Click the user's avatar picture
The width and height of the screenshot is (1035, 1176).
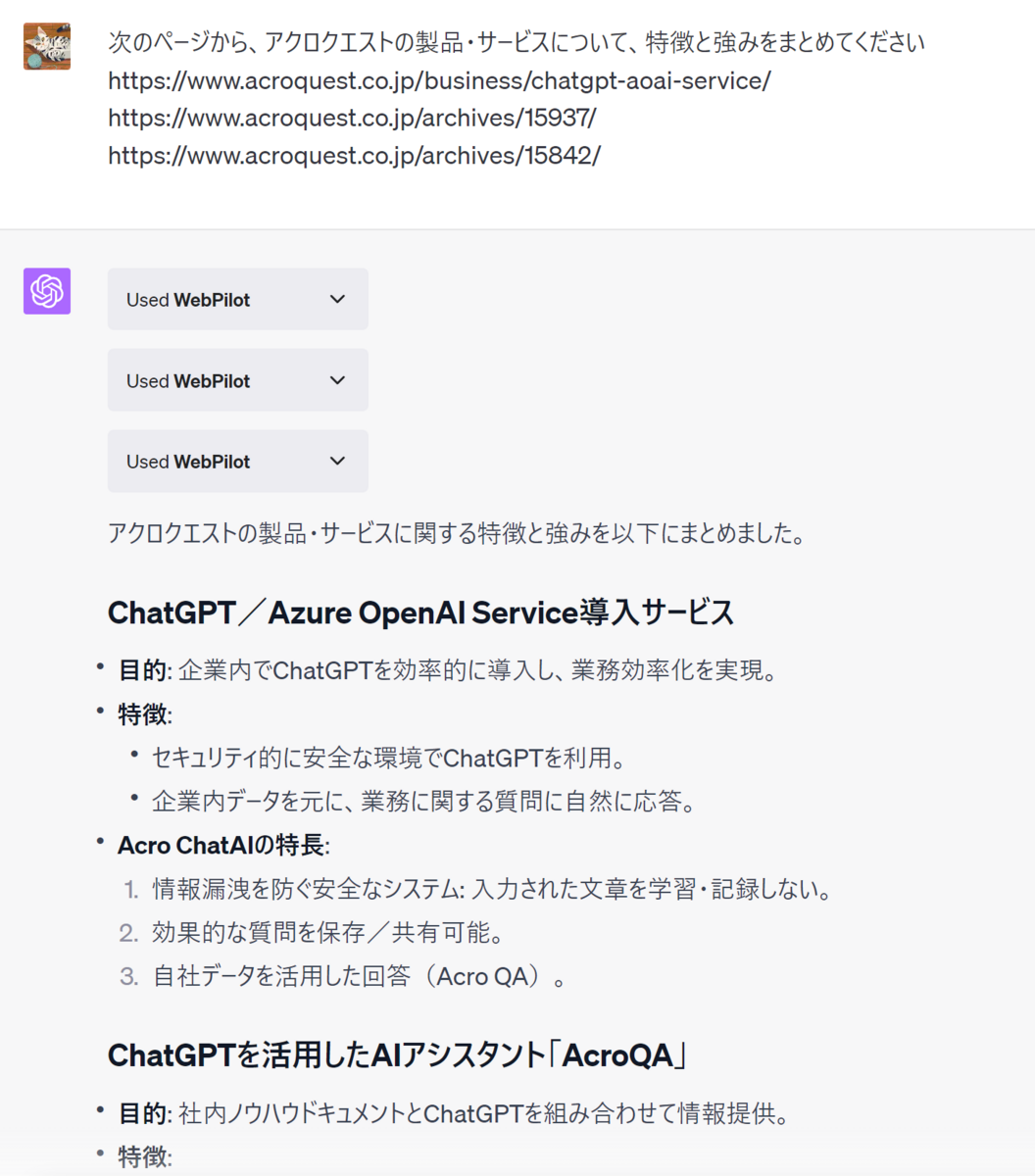[x=47, y=46]
